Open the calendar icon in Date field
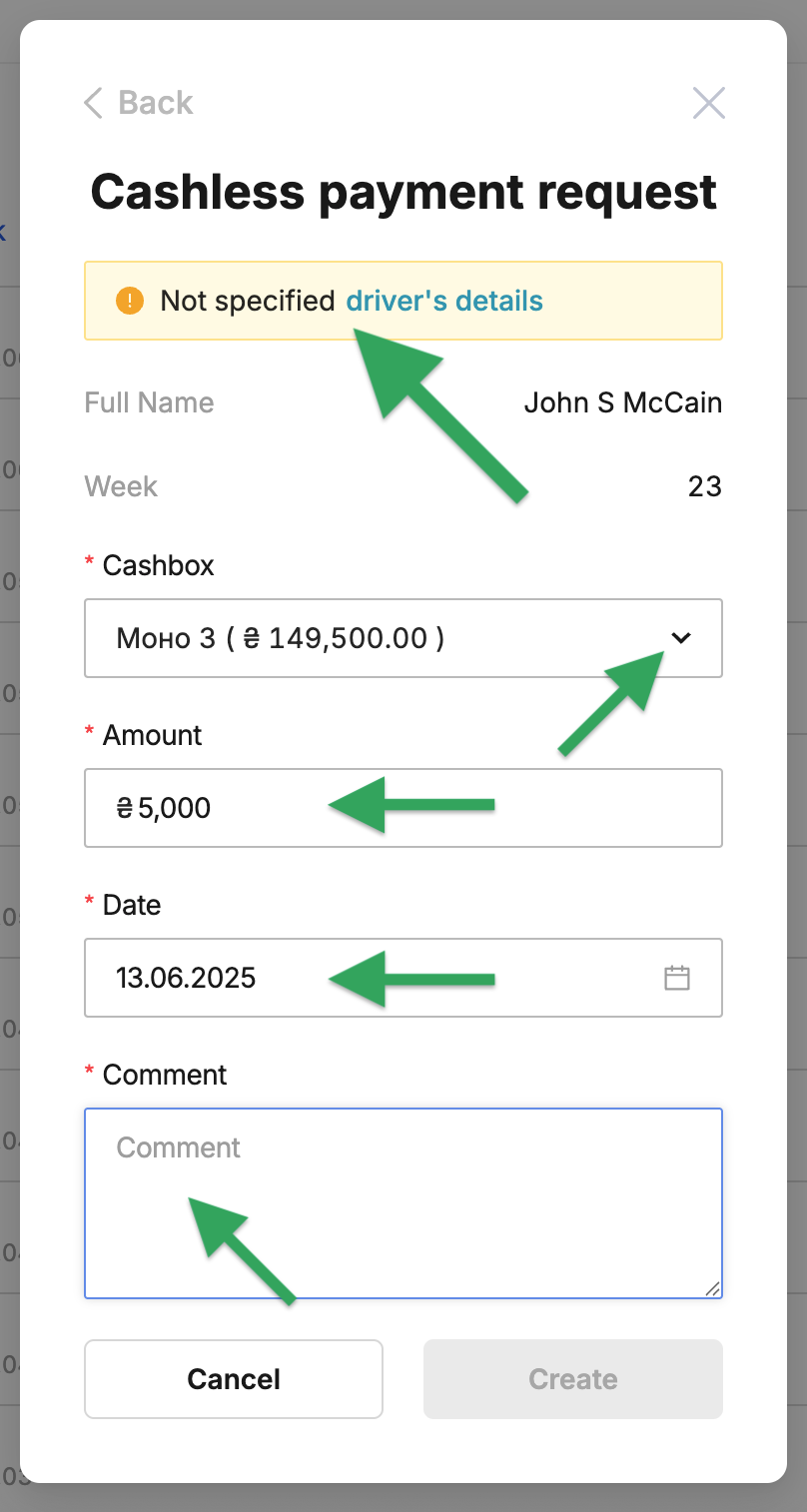 677,978
